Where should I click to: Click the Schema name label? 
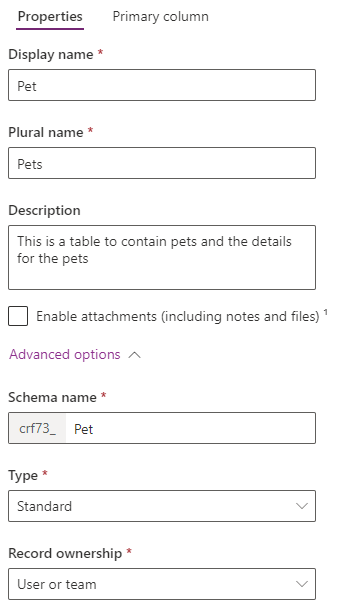click(x=52, y=397)
